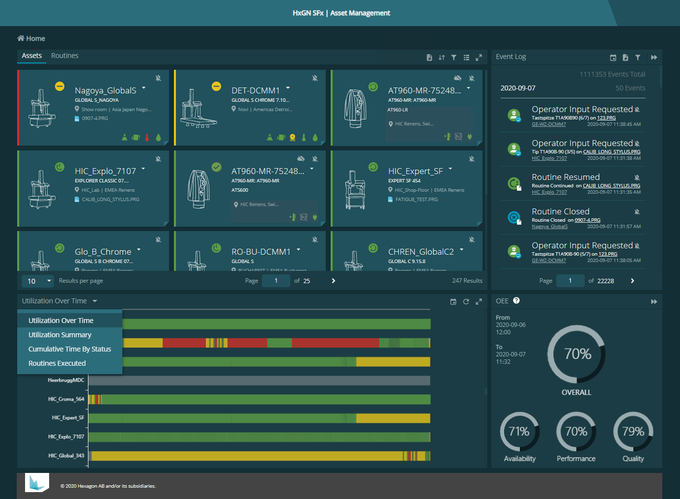The width and height of the screenshot is (680, 499).
Task: Expand Assets panel to fullscreen
Action: coord(478,57)
